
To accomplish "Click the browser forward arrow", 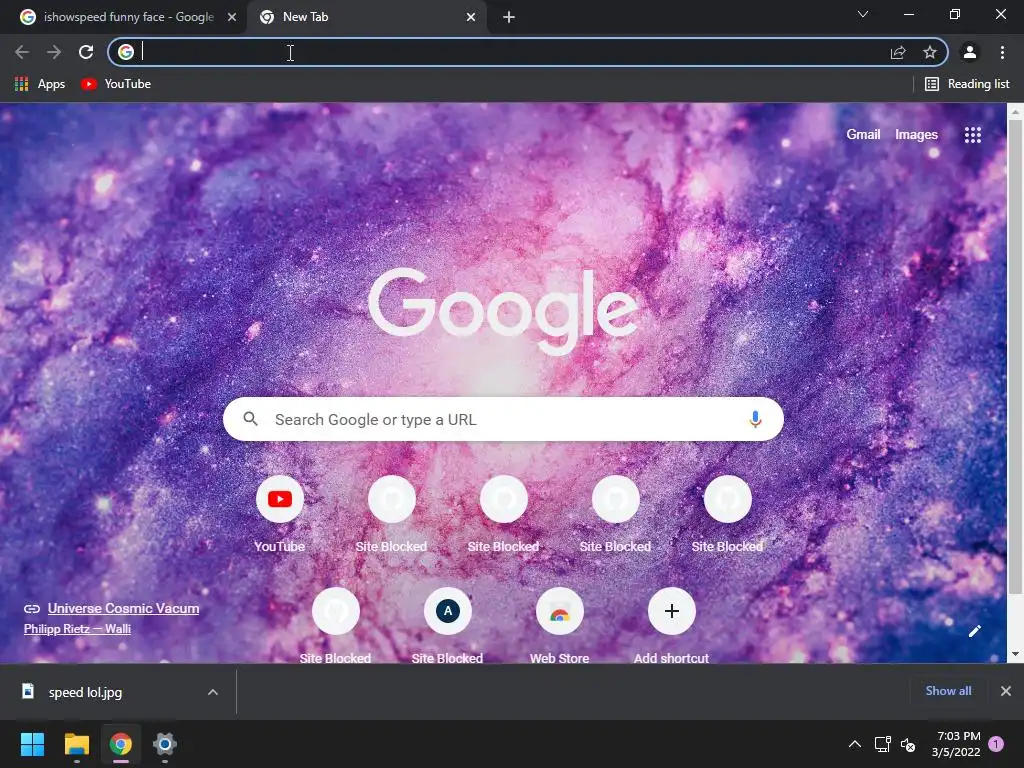I will click(x=54, y=52).
